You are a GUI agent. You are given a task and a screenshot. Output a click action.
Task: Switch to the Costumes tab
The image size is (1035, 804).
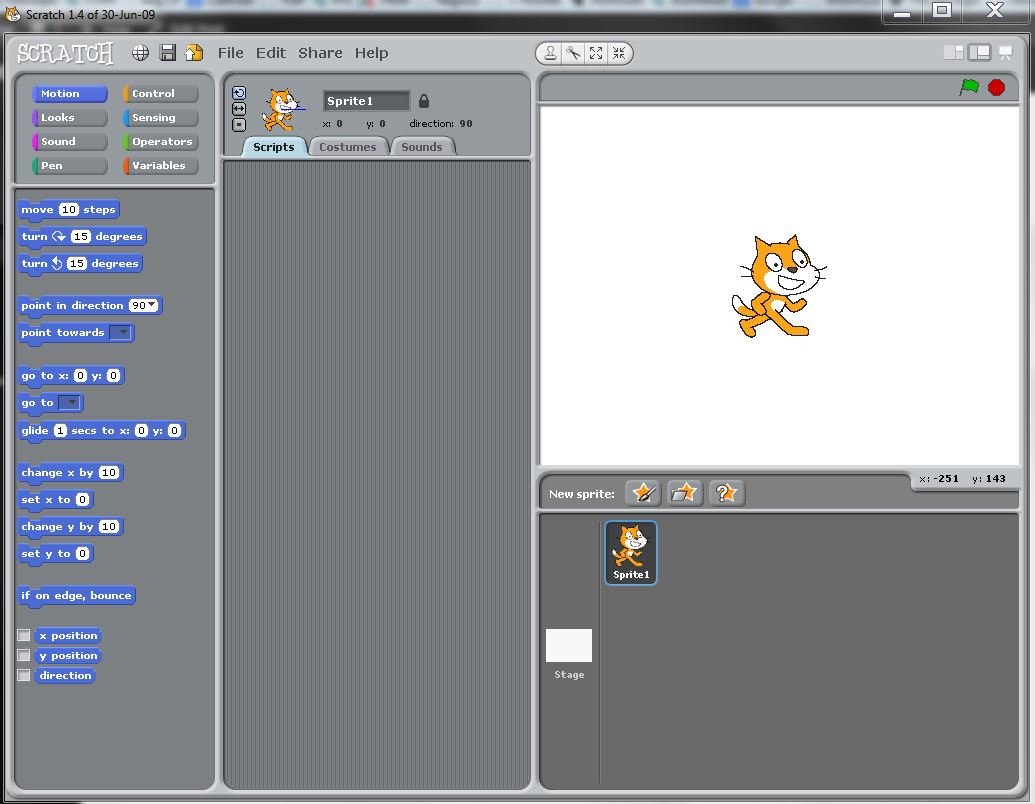[x=348, y=147]
